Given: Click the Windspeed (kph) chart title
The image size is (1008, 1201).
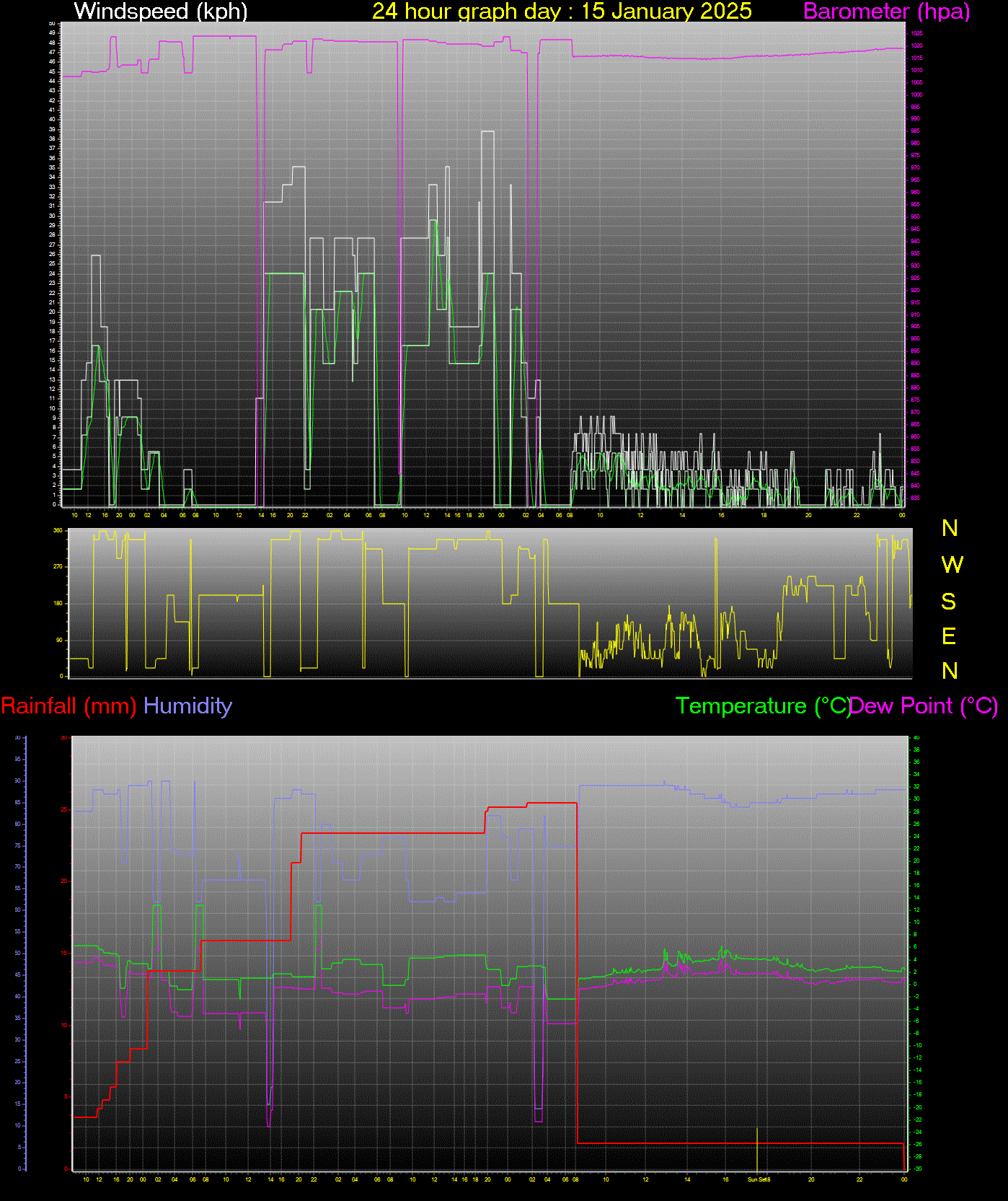Looking at the screenshot, I should (x=161, y=12).
